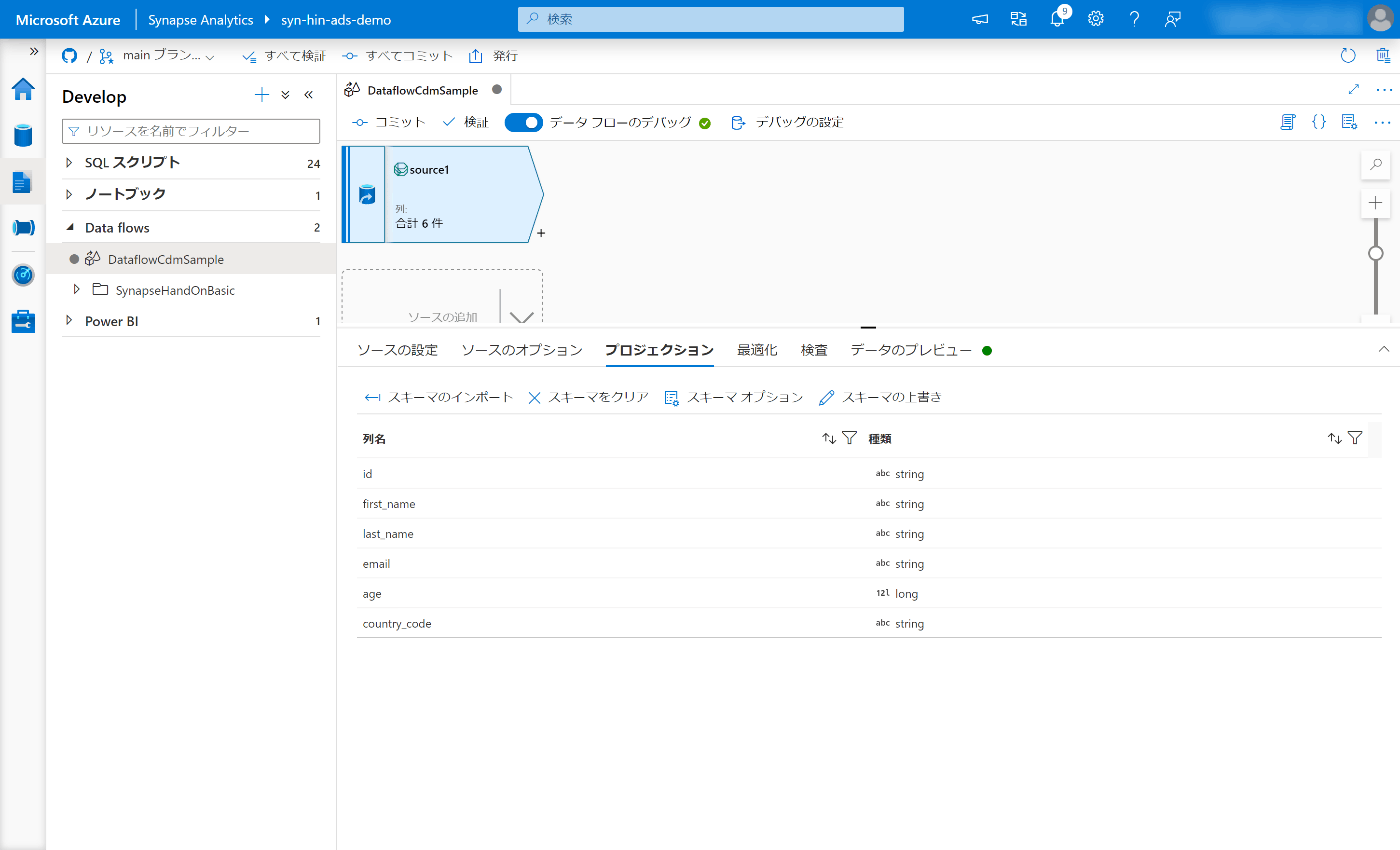Open the settings gear in header
1400x850 pixels.
point(1096,19)
